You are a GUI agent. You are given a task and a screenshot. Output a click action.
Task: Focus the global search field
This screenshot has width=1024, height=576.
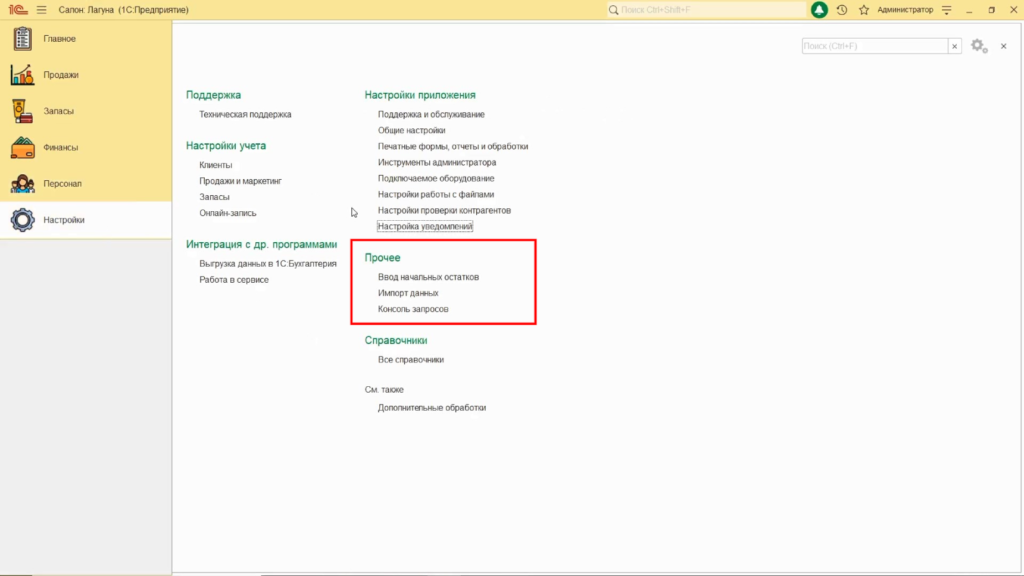click(x=707, y=10)
